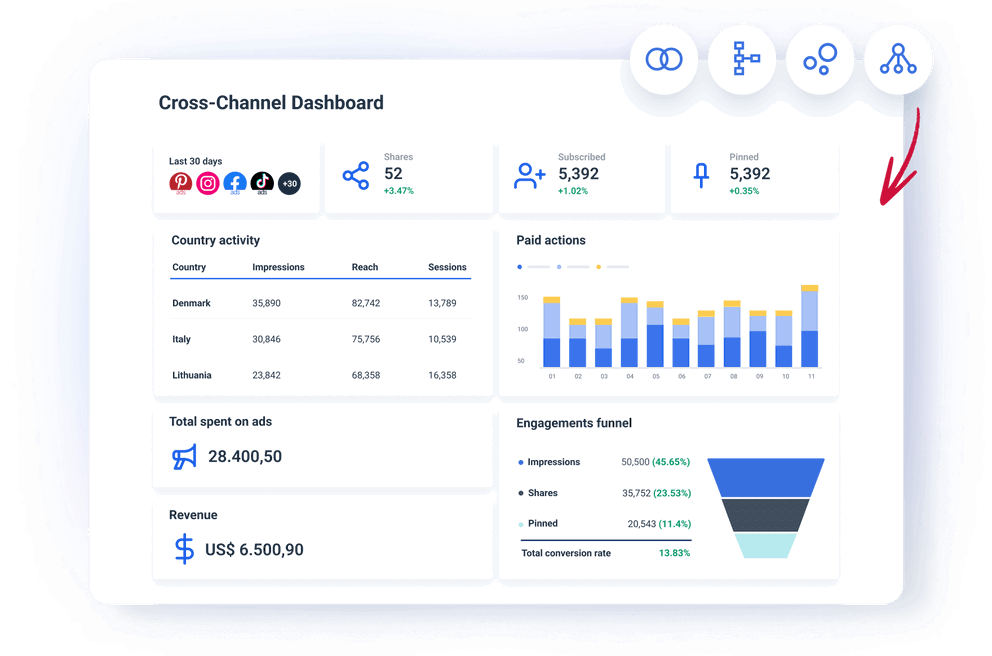Screen dimensions: 992x656
Task: Select the Facebook ads icon
Action: 235,183
